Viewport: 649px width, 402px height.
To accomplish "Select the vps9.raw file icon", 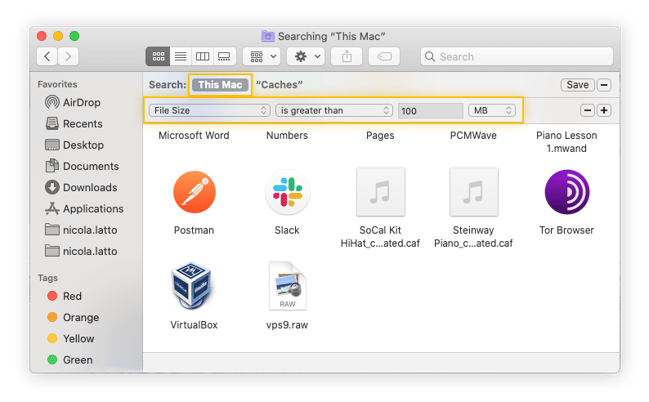I will (288, 285).
